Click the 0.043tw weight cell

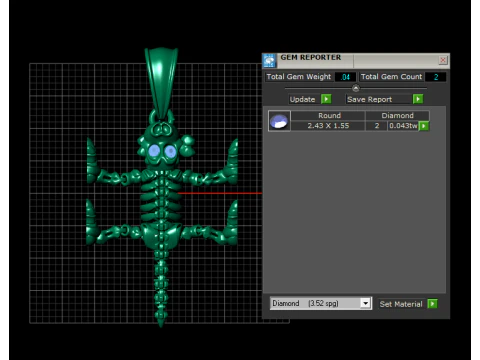(403, 126)
